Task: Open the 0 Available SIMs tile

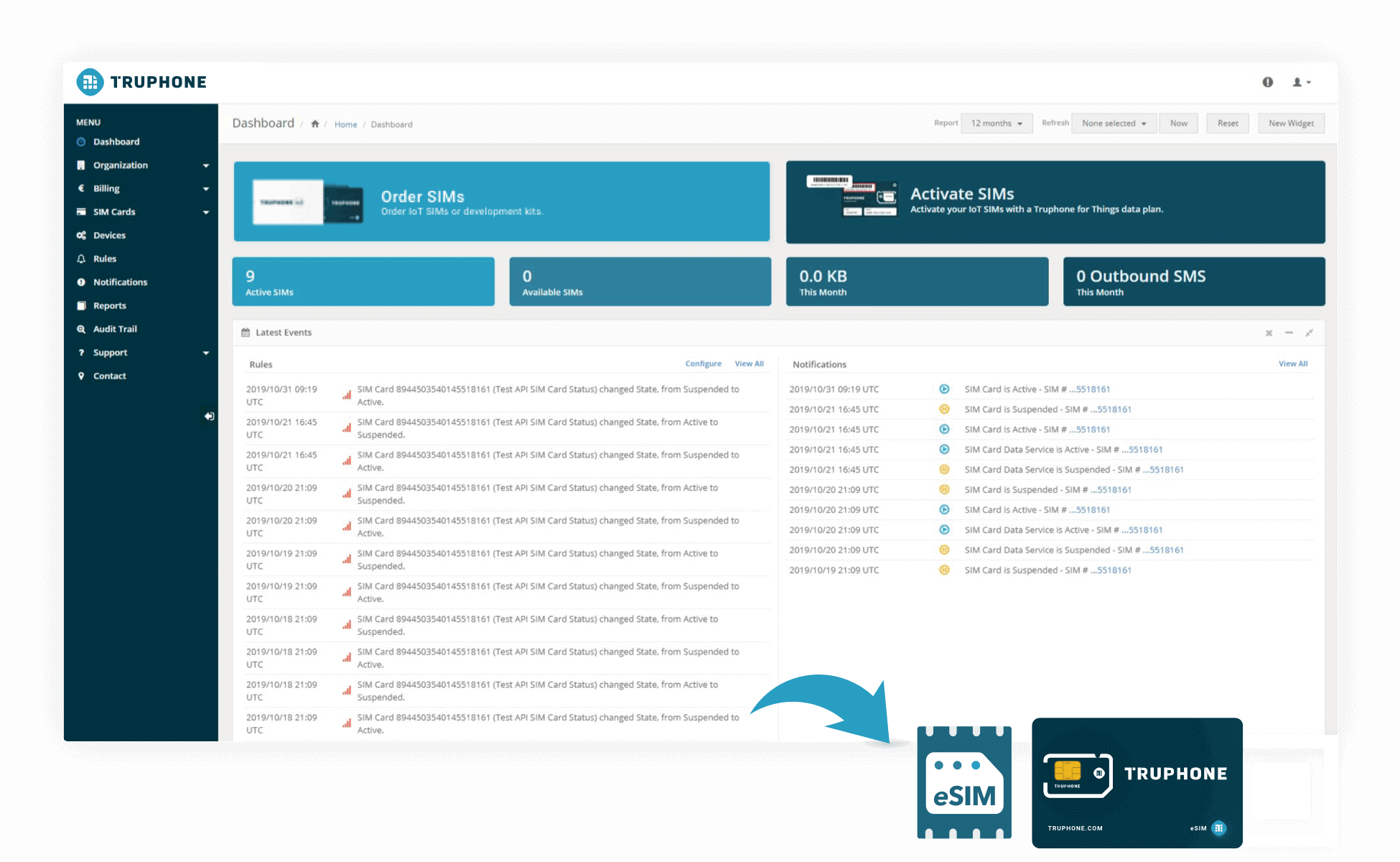Action: click(640, 282)
